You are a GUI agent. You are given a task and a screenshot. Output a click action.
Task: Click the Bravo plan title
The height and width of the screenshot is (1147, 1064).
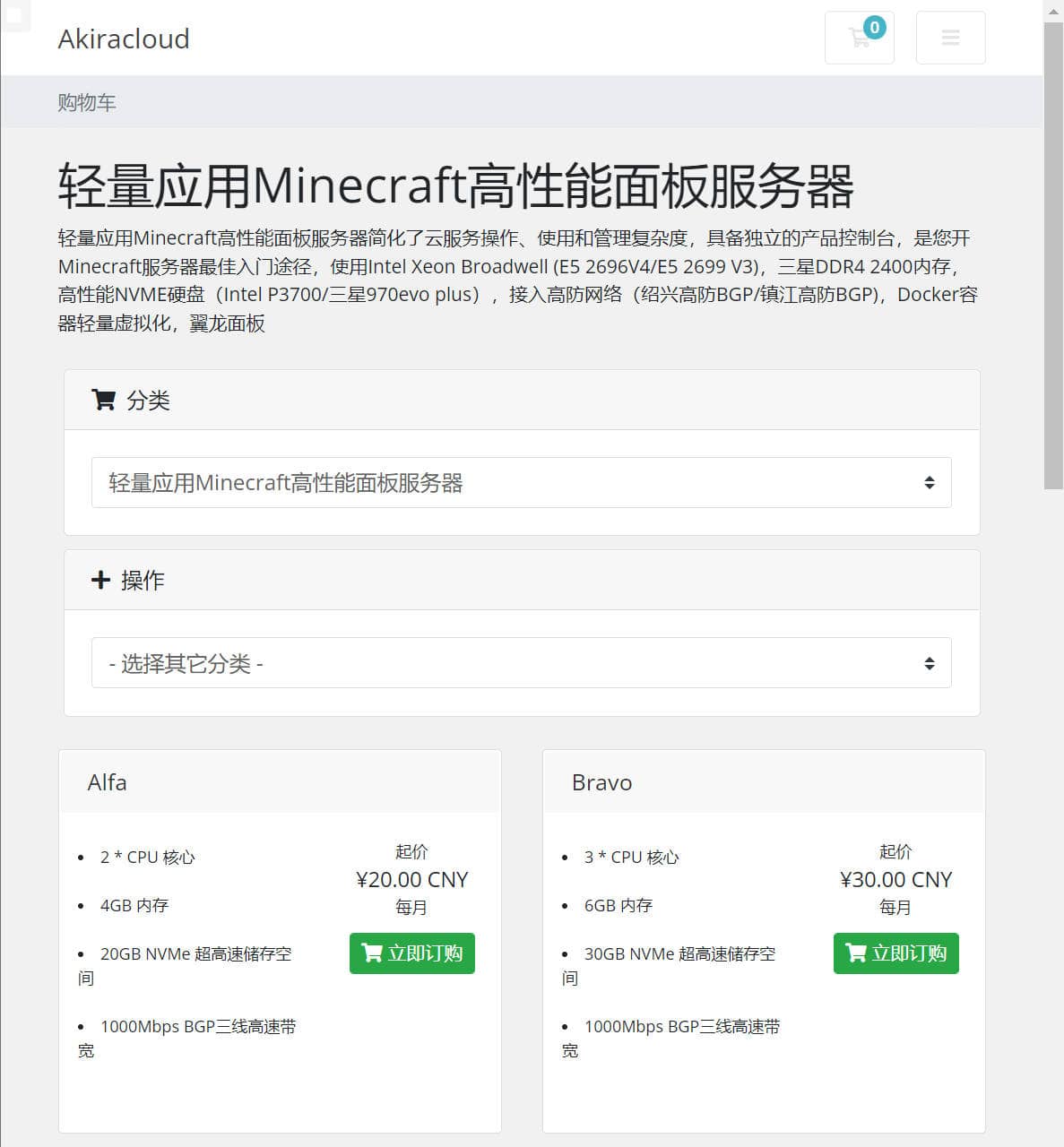(x=601, y=782)
